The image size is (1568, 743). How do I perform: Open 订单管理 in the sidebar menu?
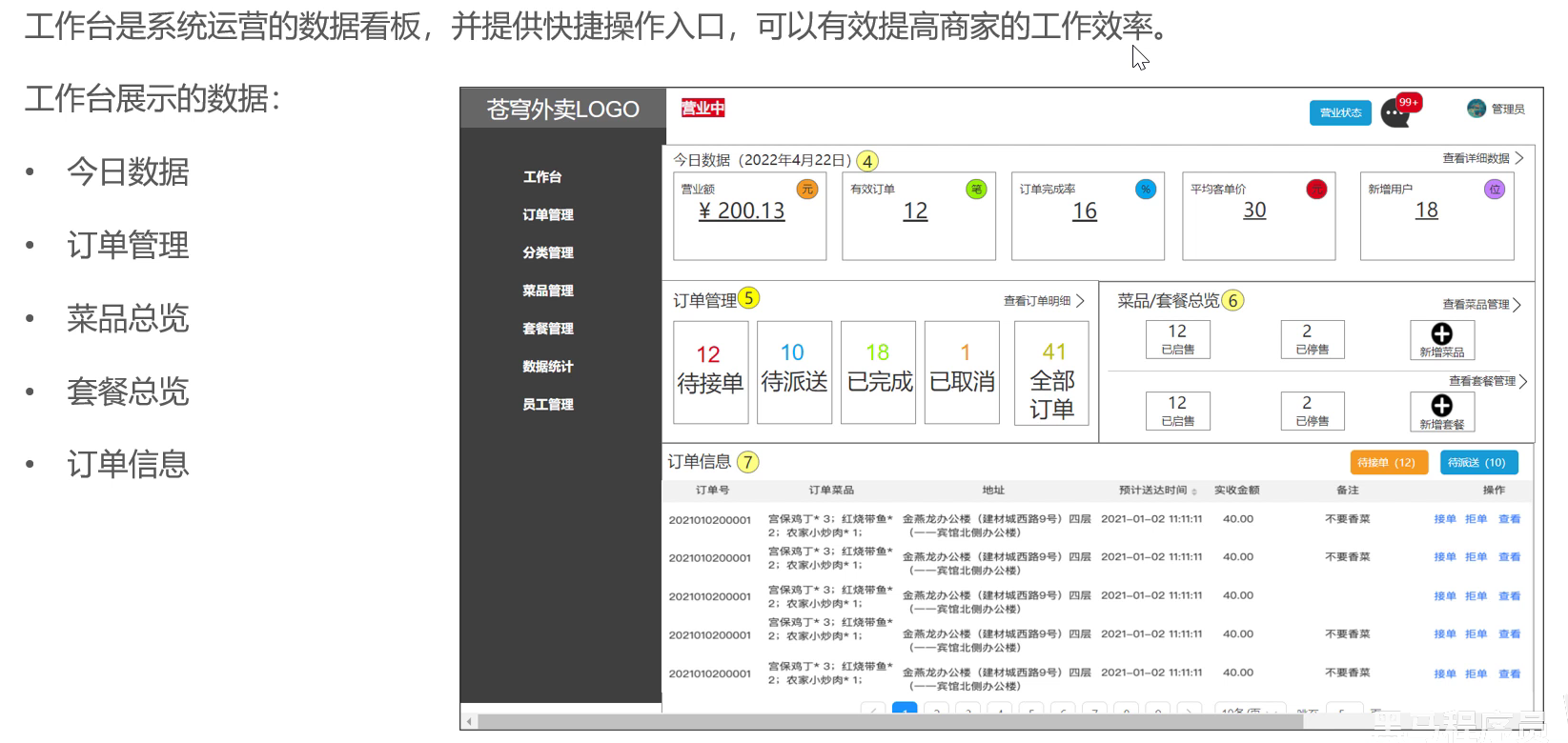click(x=548, y=214)
